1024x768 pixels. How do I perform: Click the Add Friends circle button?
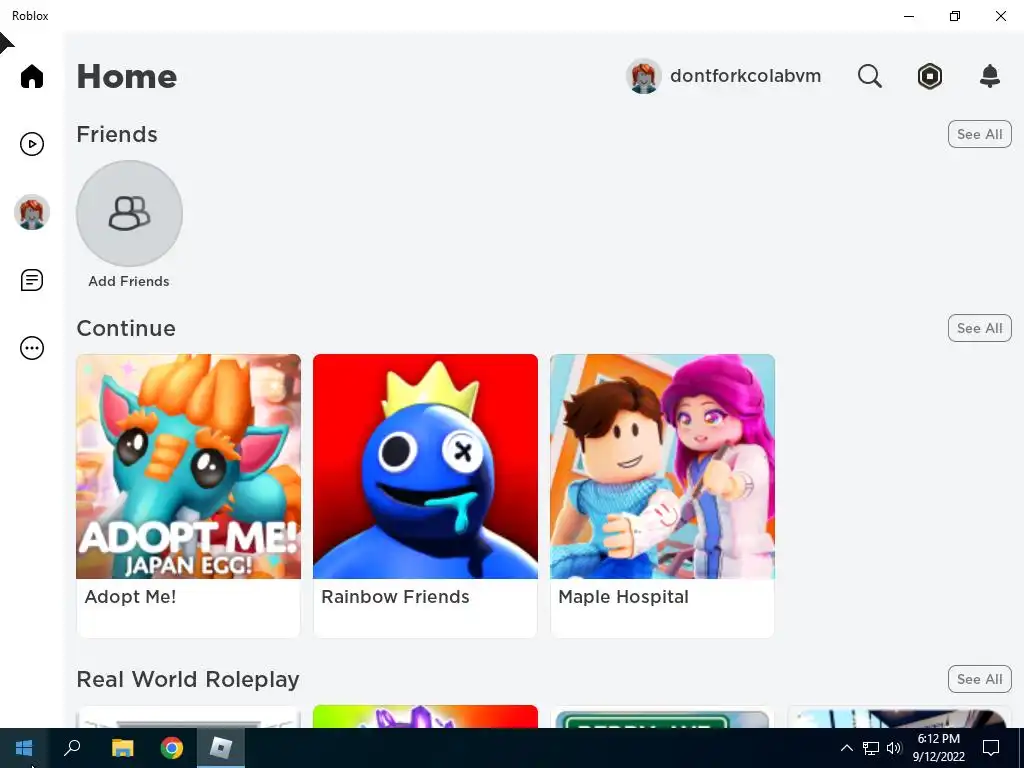(x=129, y=214)
